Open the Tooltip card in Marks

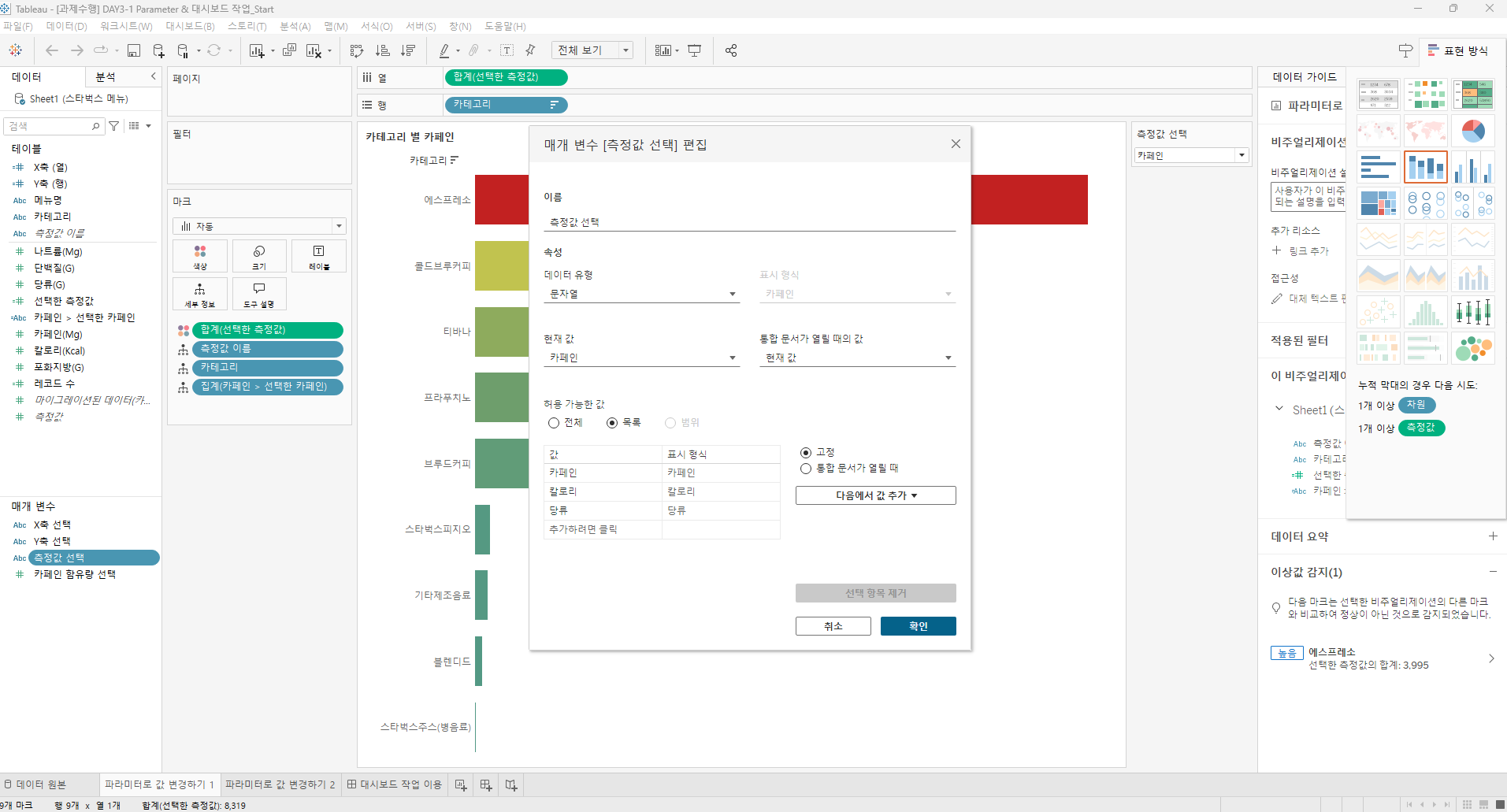[x=259, y=294]
